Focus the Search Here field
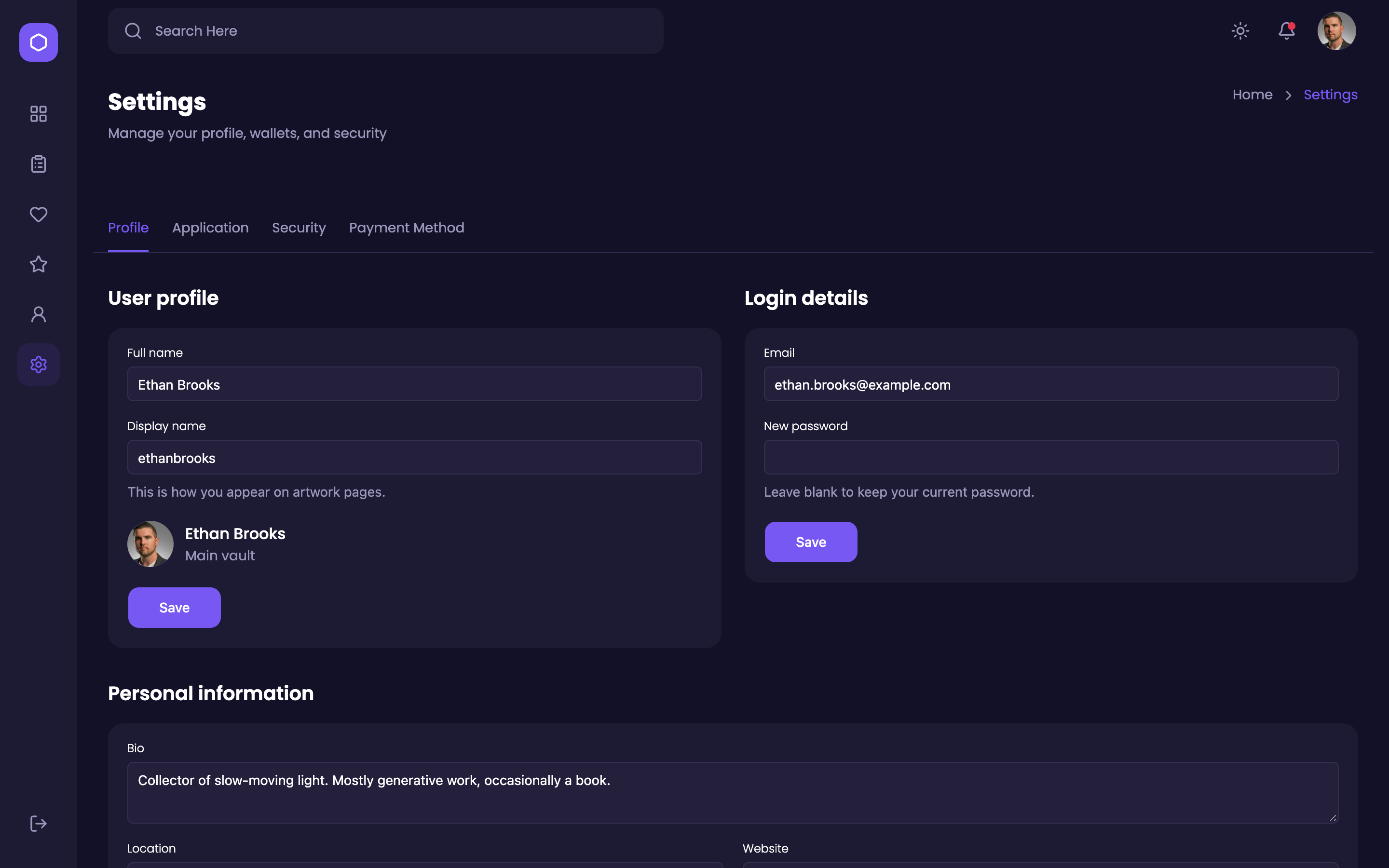The width and height of the screenshot is (1389, 868). click(x=386, y=31)
